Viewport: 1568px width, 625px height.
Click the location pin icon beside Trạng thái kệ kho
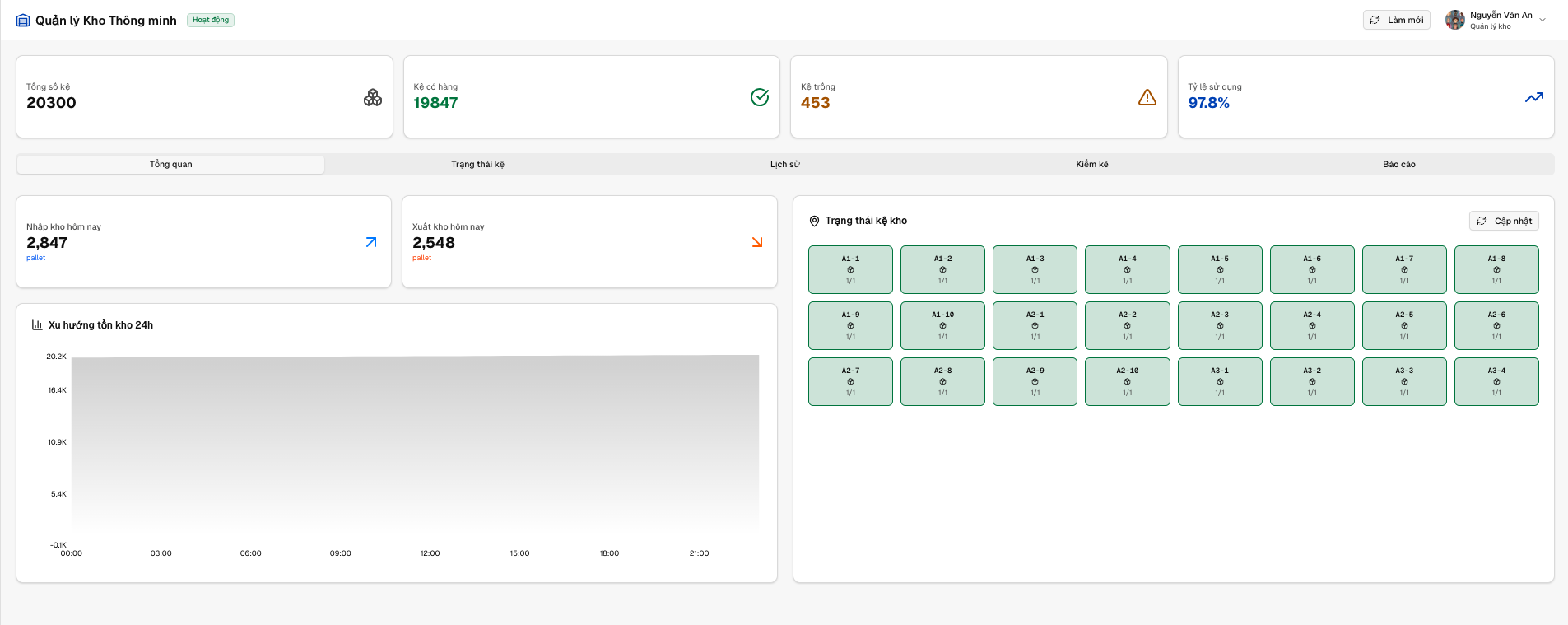coord(814,221)
